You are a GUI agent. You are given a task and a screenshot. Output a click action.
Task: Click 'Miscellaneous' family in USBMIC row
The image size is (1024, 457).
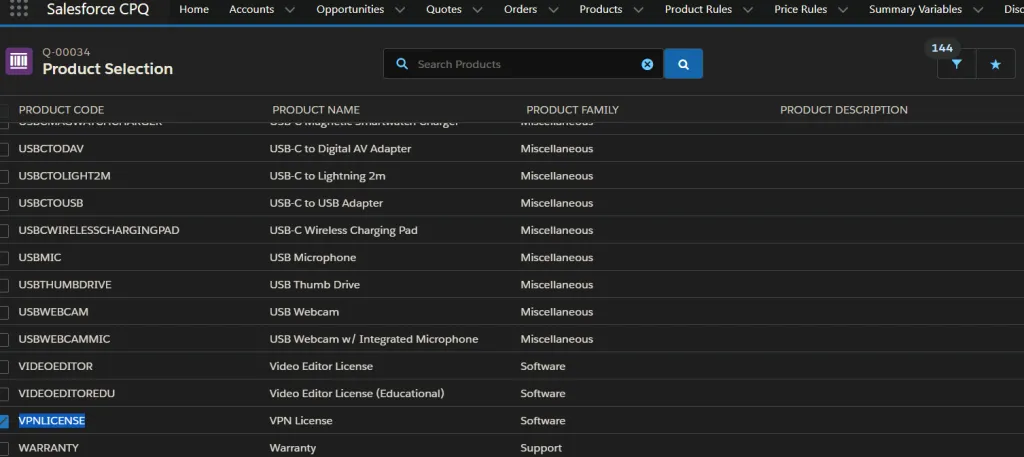[x=556, y=257]
